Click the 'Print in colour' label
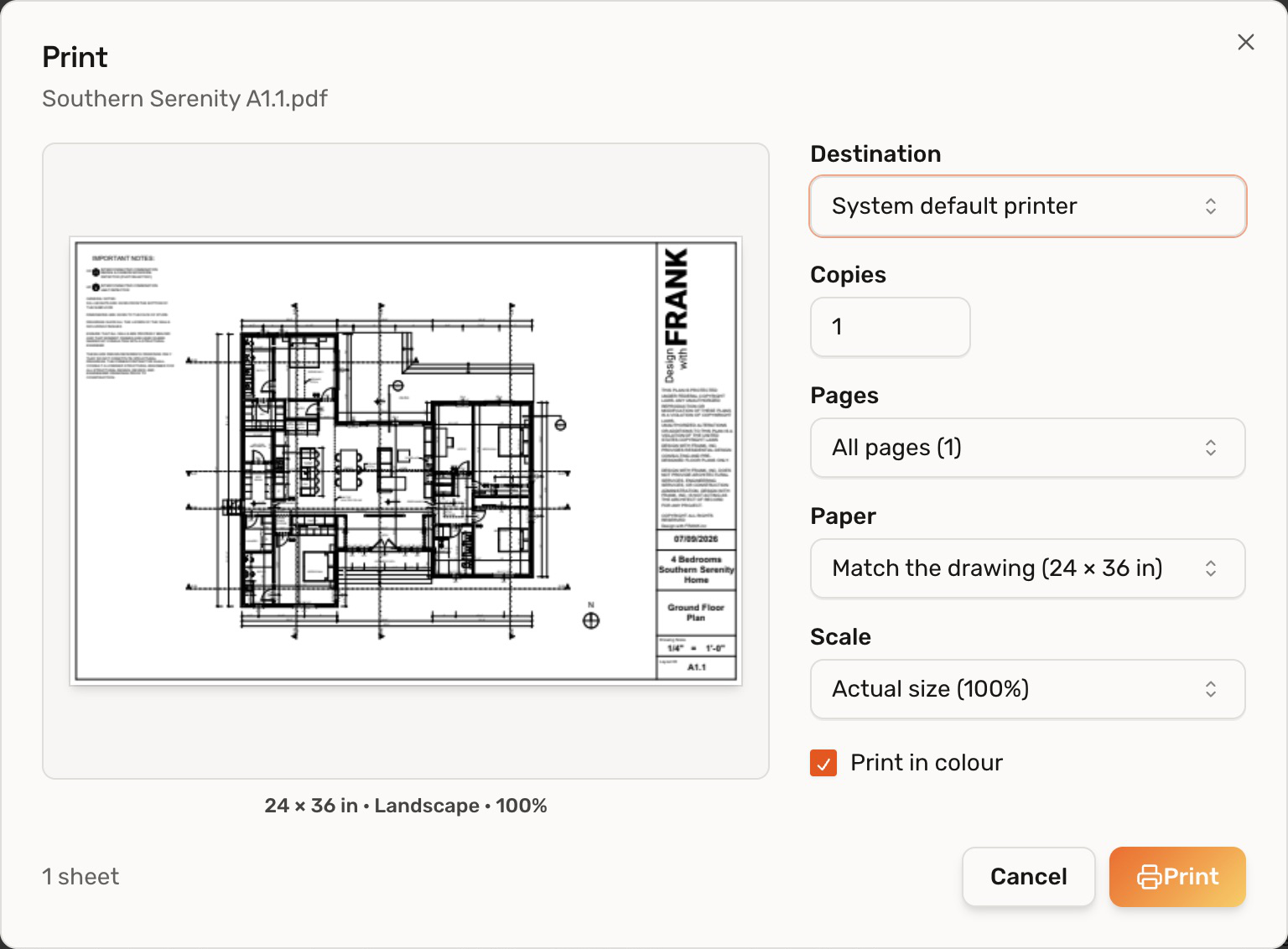Viewport: 1288px width, 949px height. tap(927, 763)
